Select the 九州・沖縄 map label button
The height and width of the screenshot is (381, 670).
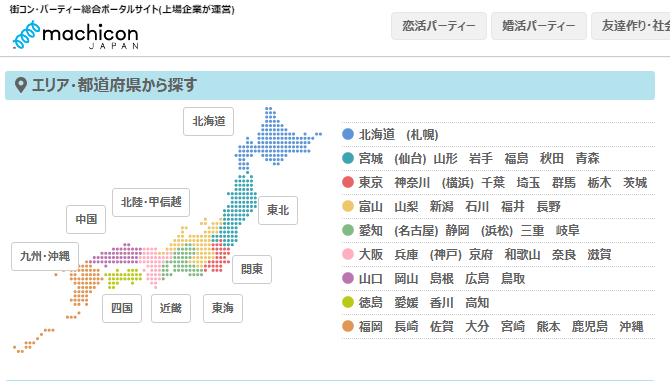45,256
